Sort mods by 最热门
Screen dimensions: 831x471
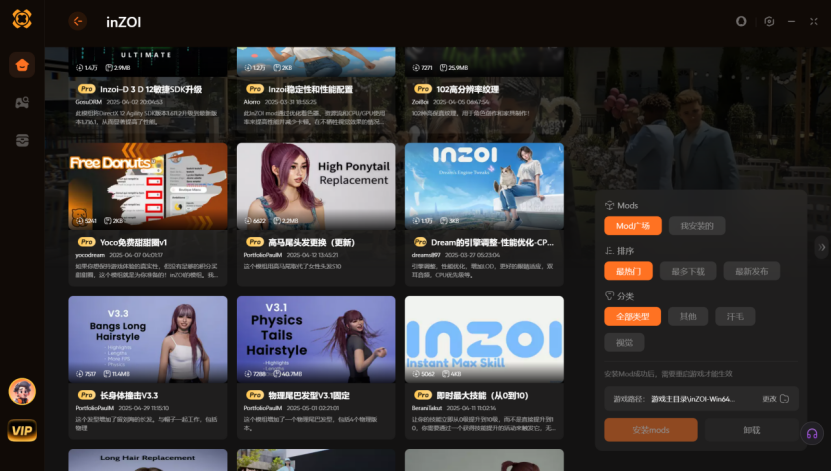[629, 271]
